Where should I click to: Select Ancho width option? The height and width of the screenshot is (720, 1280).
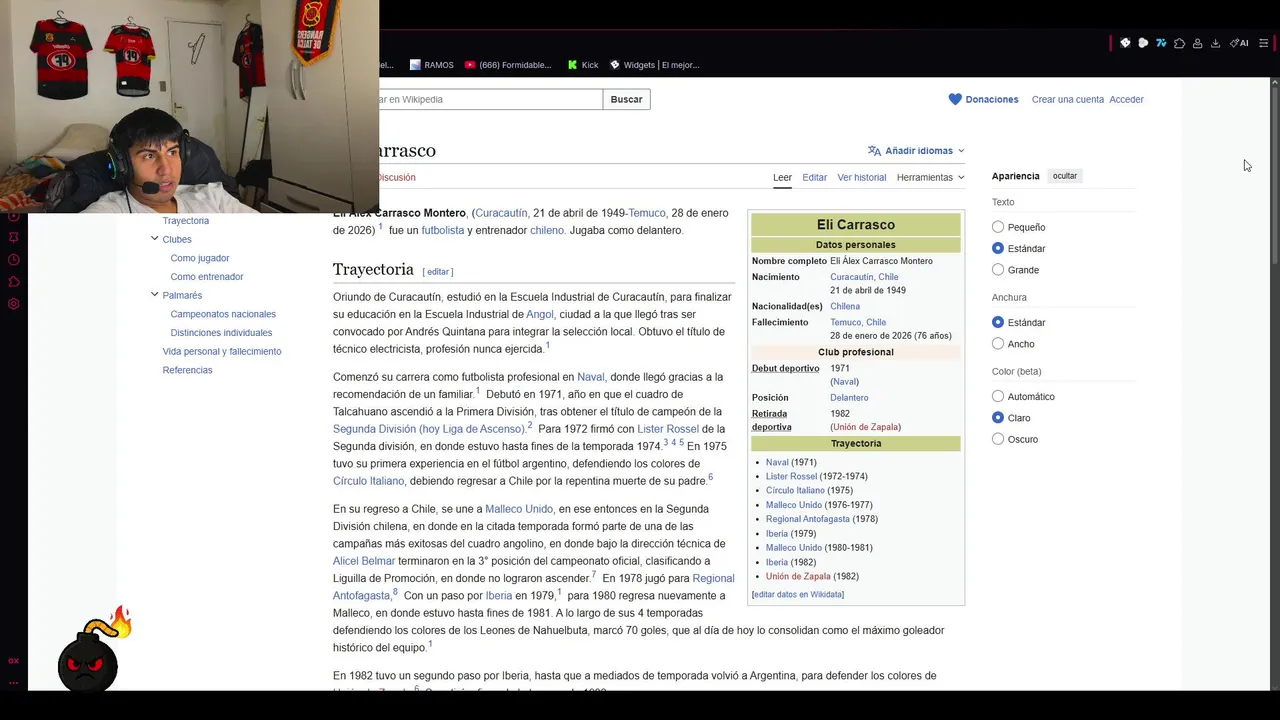998,344
